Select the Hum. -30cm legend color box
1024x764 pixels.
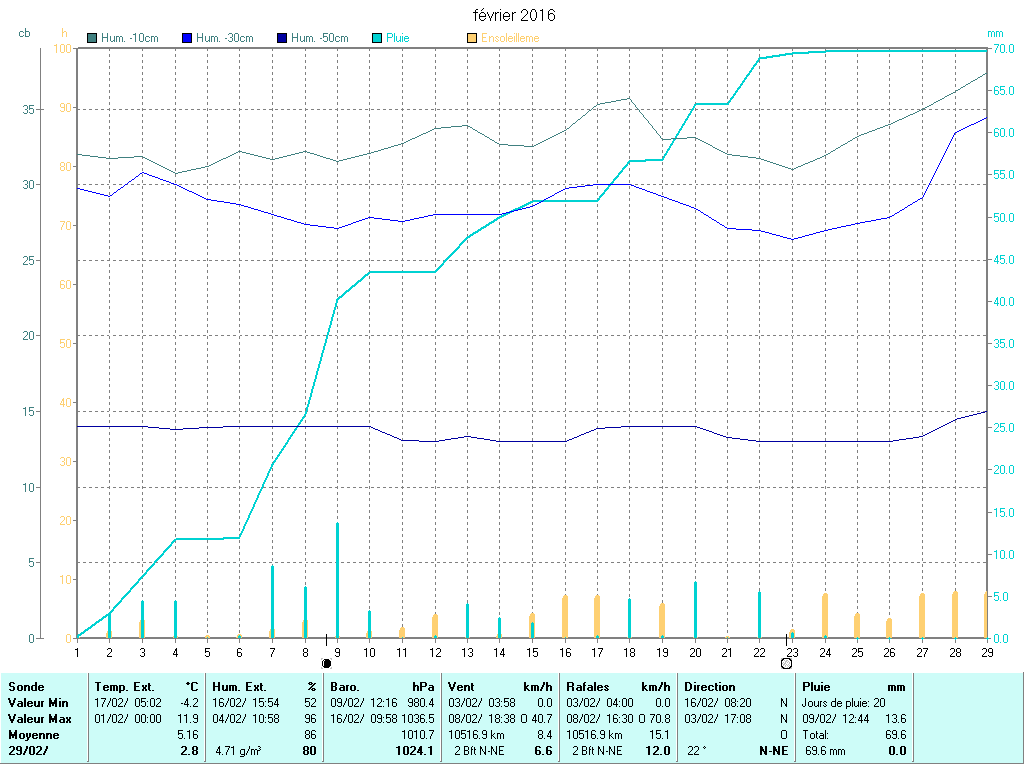[187, 38]
